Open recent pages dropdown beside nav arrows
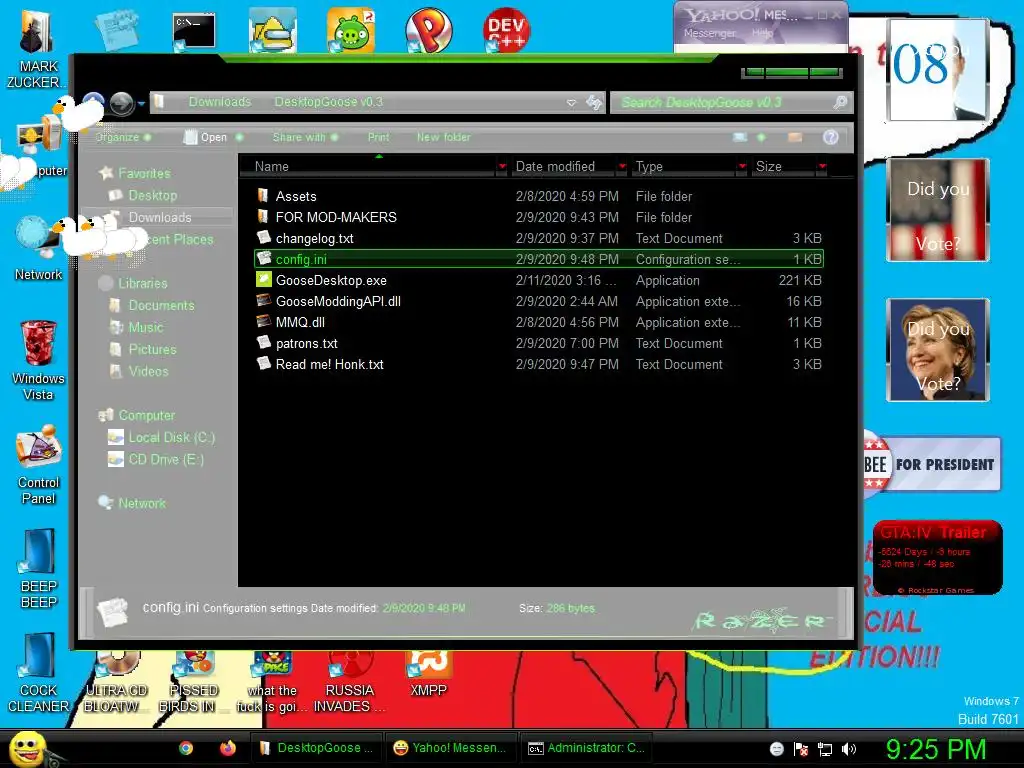Image resolution: width=1024 pixels, height=768 pixels. pos(141,103)
